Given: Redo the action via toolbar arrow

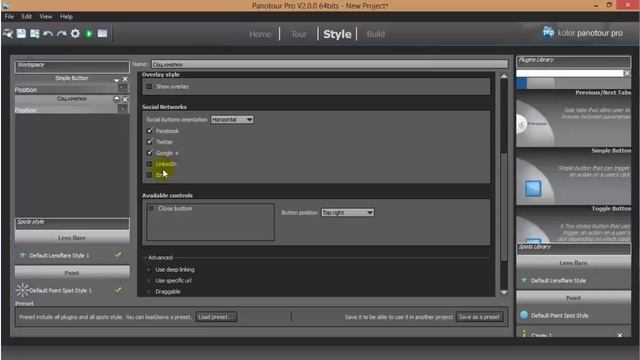Looking at the screenshot, I should tap(62, 33).
